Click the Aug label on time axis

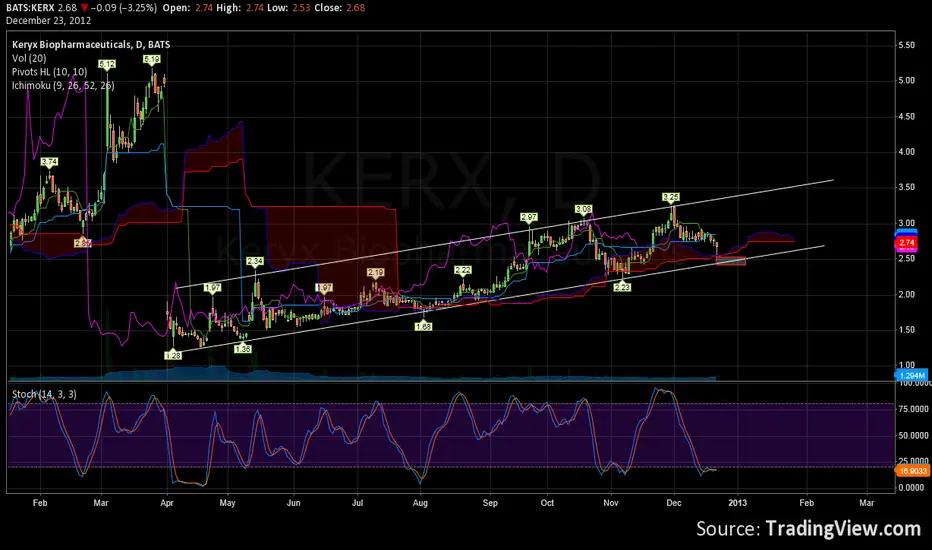(x=420, y=503)
